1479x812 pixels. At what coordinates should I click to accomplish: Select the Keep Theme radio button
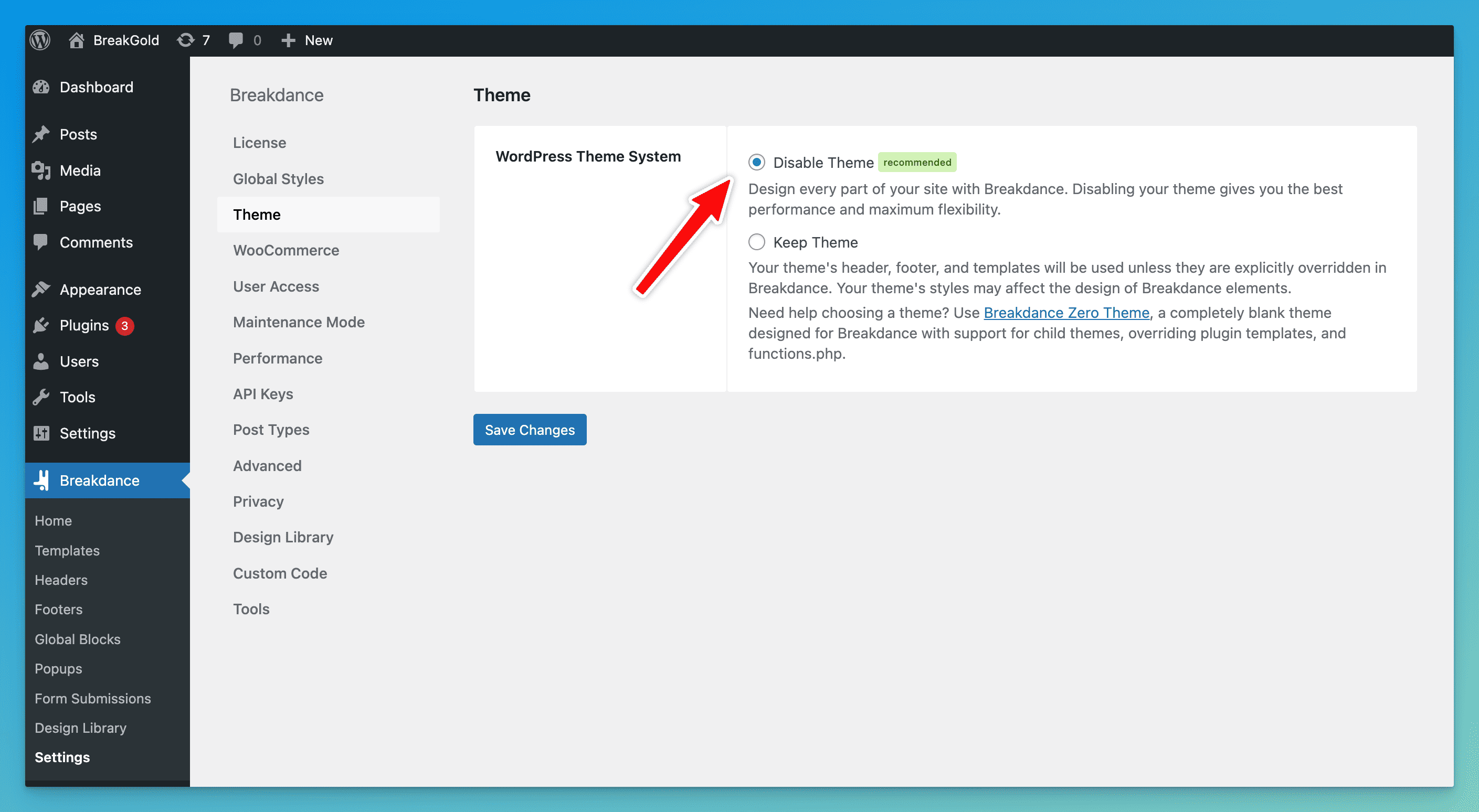[757, 242]
